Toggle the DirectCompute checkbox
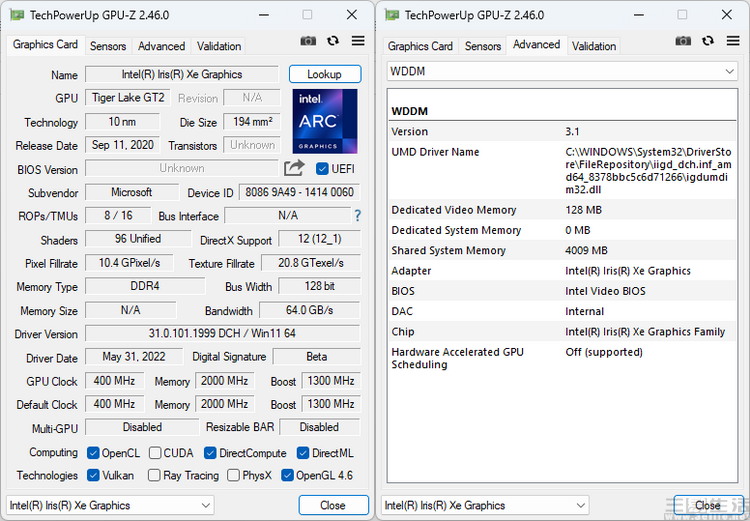This screenshot has height=521, width=750. click(210, 453)
